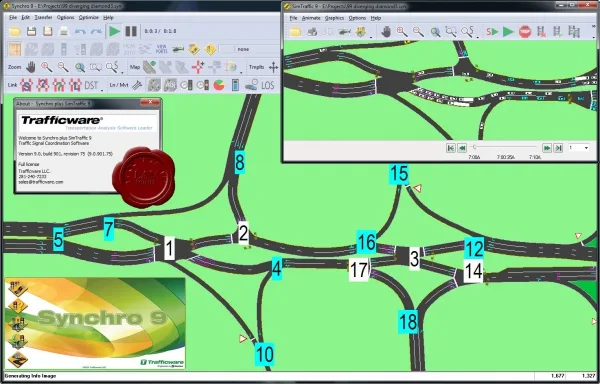600x384 pixels.
Task: Select the pan hand tool in Synchro Zoom toolbar
Action: coord(31,67)
